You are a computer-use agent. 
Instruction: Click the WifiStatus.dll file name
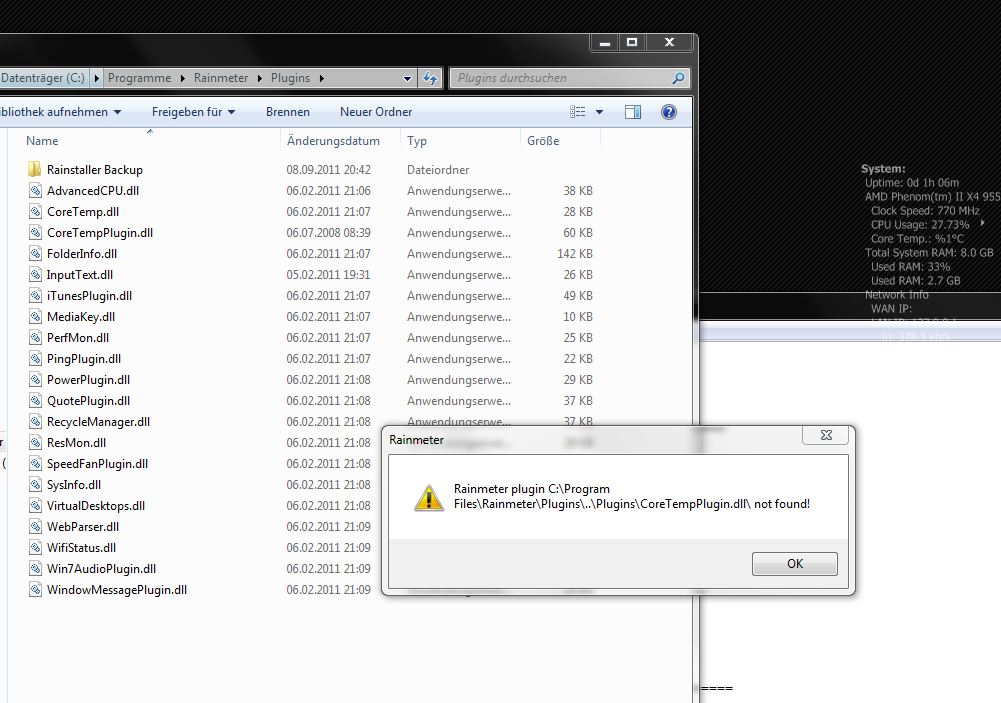81,548
